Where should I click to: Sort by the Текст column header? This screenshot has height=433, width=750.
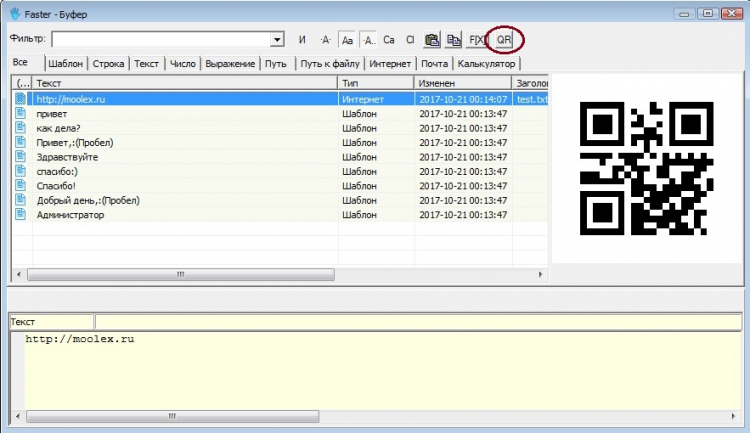[x=185, y=83]
